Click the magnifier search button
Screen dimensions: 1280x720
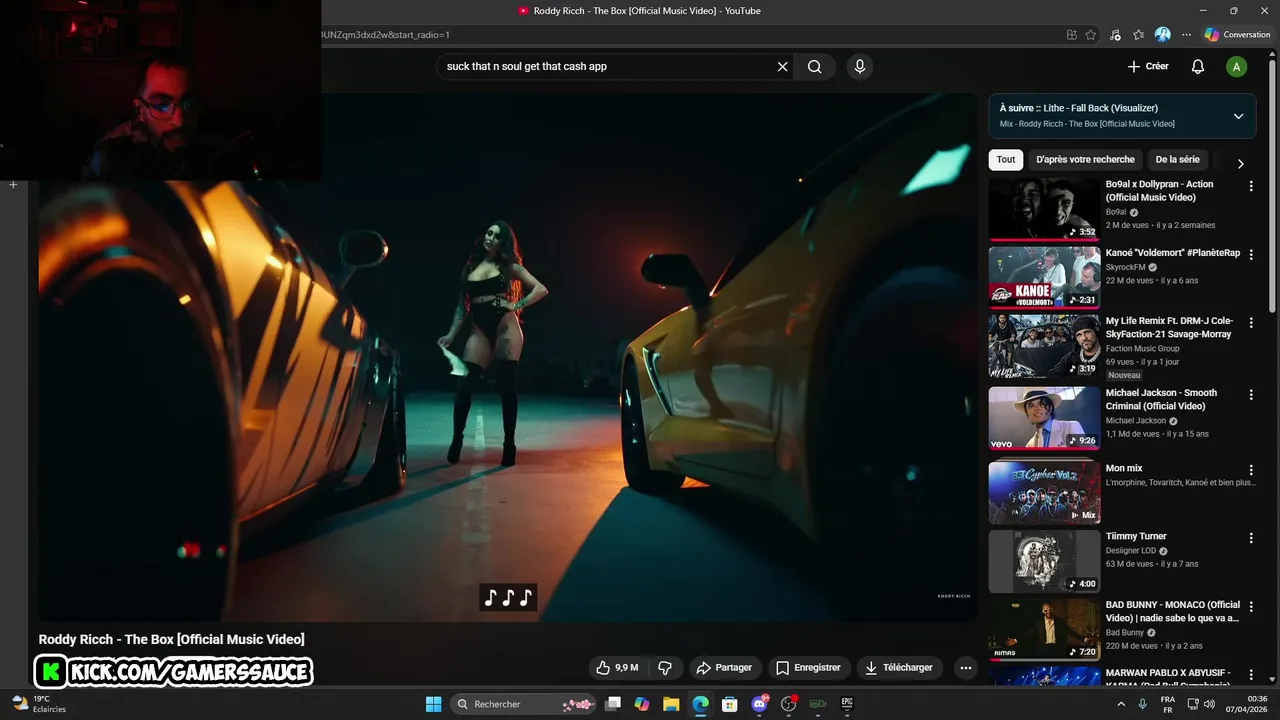point(815,67)
